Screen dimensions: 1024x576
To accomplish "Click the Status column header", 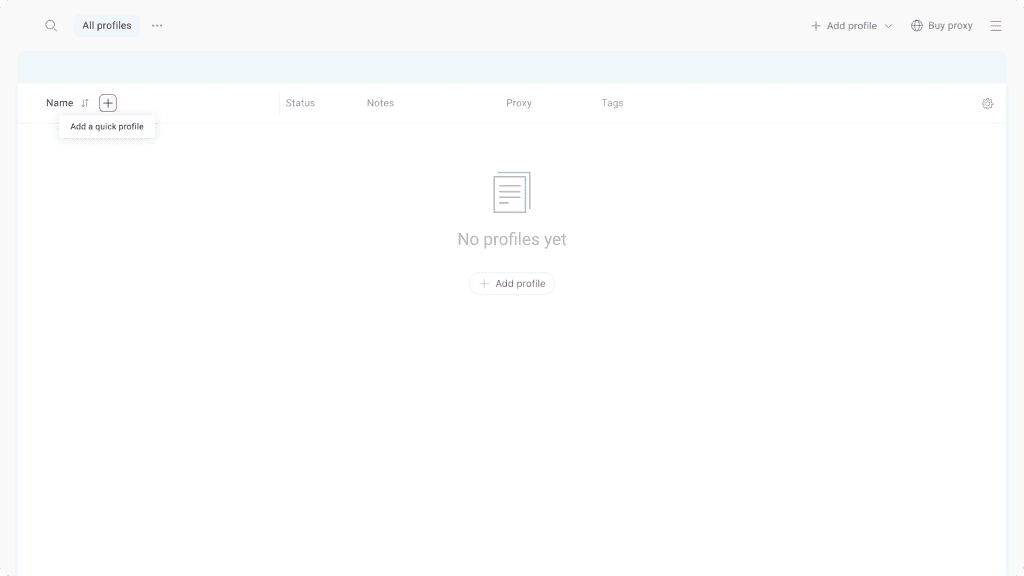I will 300,103.
